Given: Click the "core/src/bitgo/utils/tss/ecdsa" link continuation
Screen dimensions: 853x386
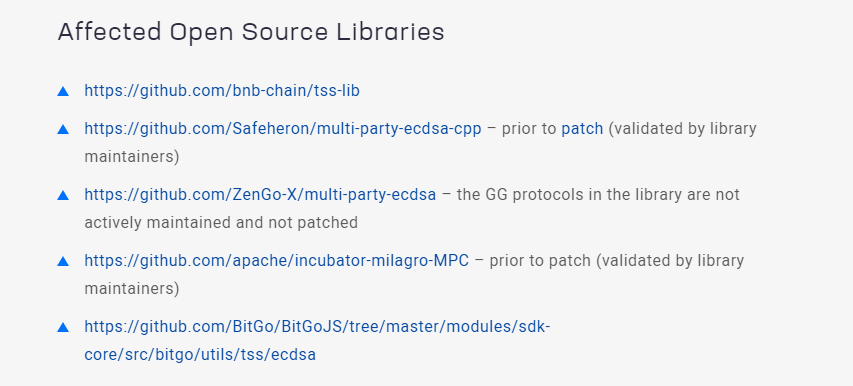Looking at the screenshot, I should (x=200, y=355).
